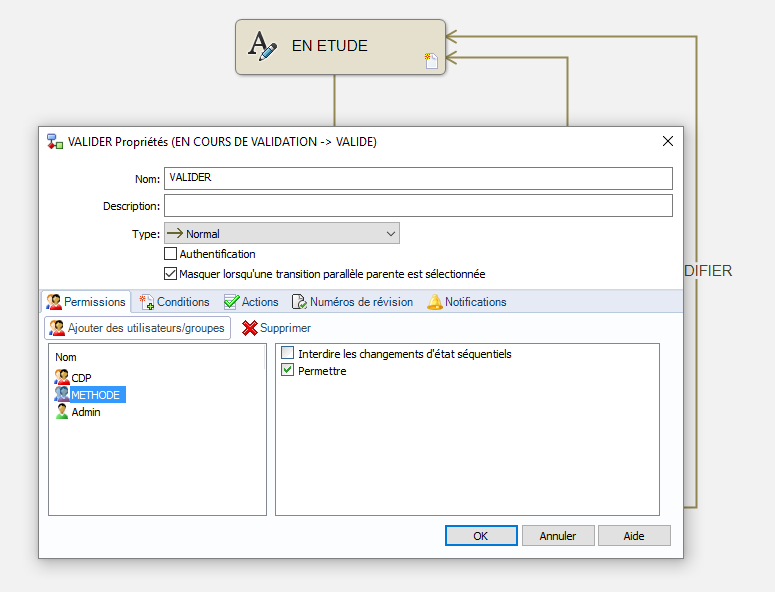
Task: Select METHODE in the names list
Action: [96, 395]
